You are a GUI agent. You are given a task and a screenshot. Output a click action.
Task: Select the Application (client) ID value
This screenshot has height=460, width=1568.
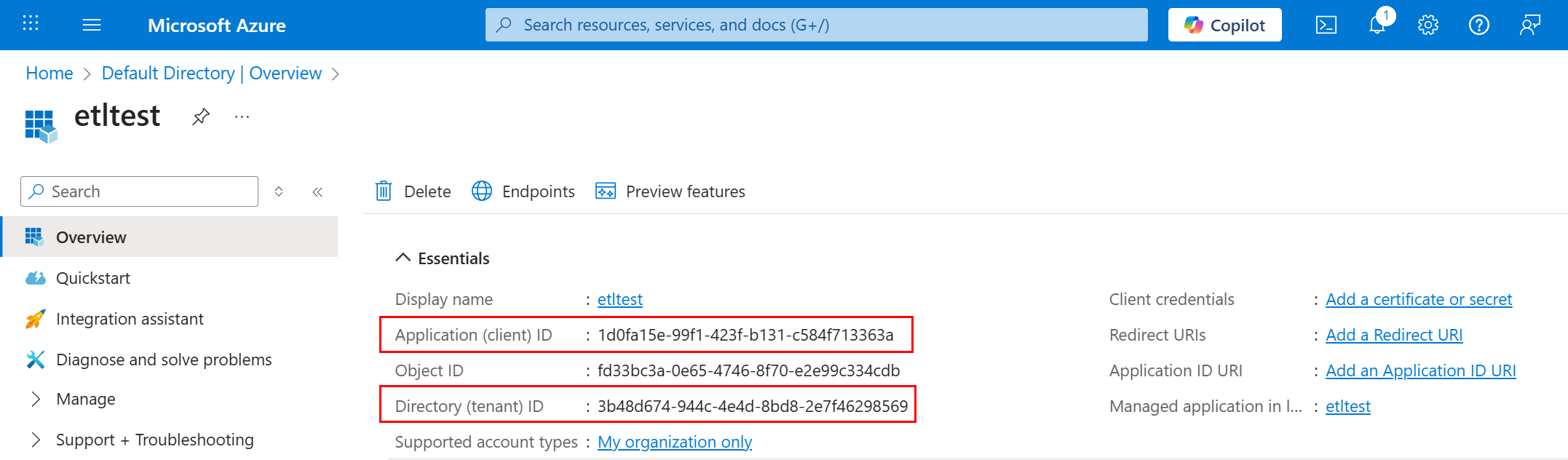pos(745,335)
